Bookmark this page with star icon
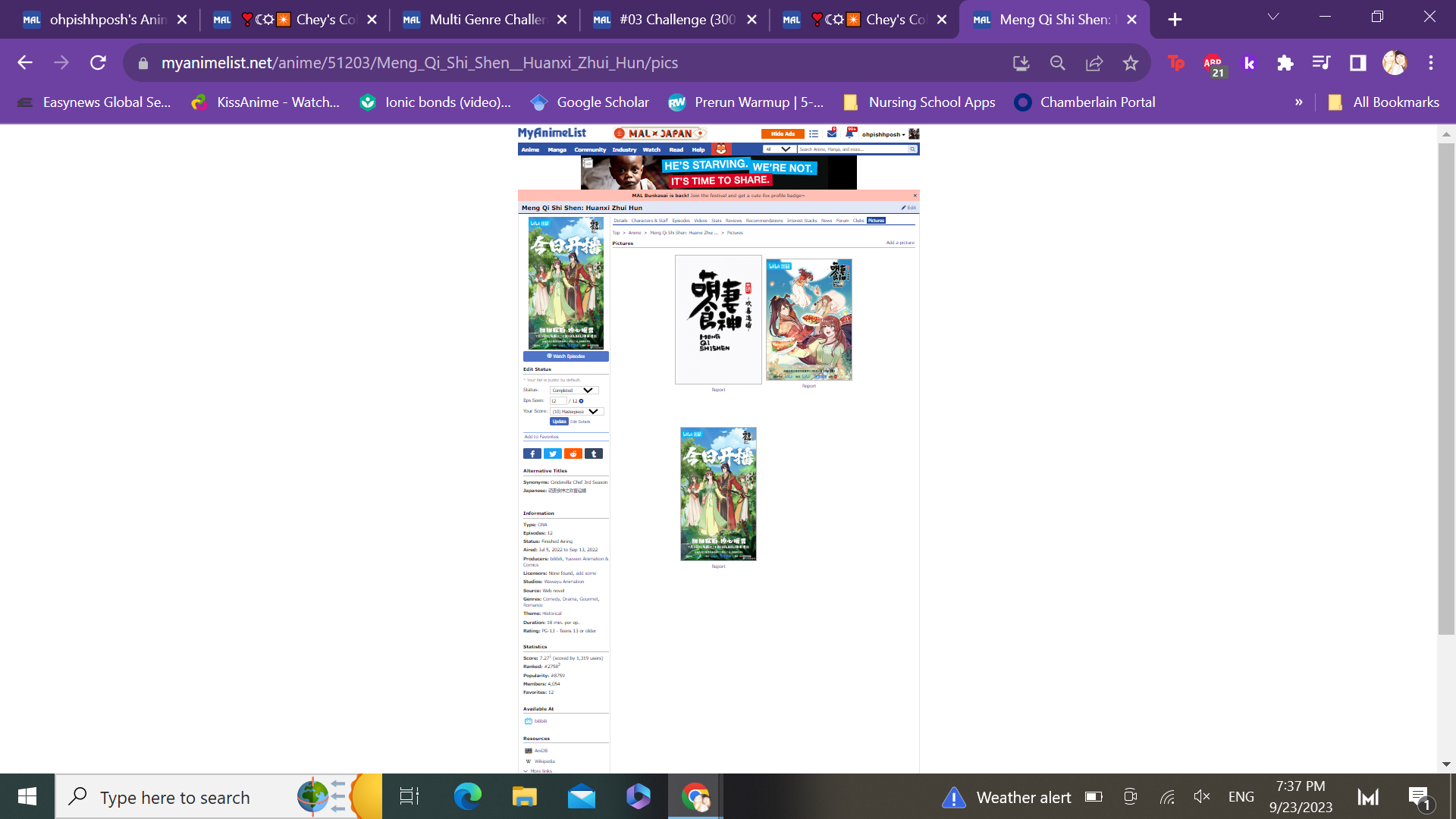This screenshot has height=819, width=1456. click(x=1131, y=63)
